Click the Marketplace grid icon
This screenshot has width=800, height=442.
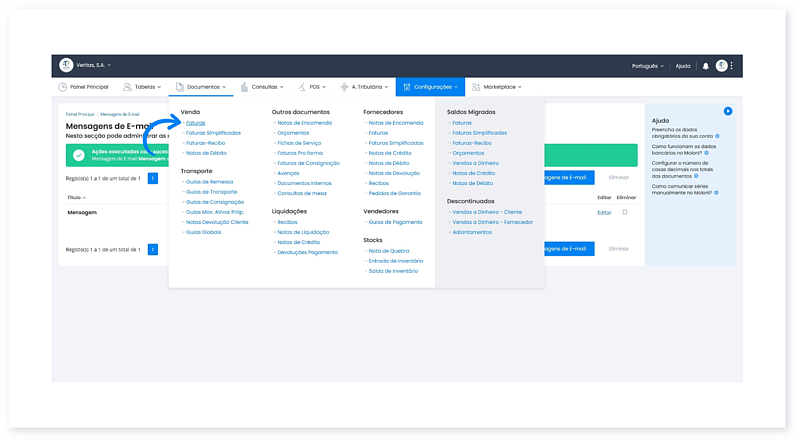click(x=476, y=88)
